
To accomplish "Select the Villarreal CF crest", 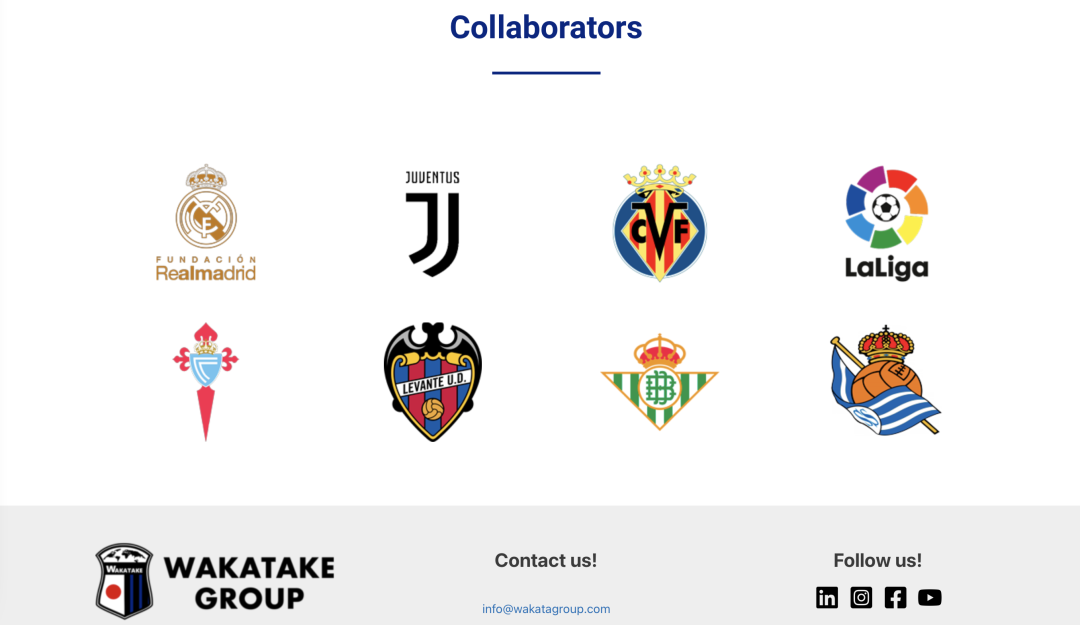I will coord(659,223).
